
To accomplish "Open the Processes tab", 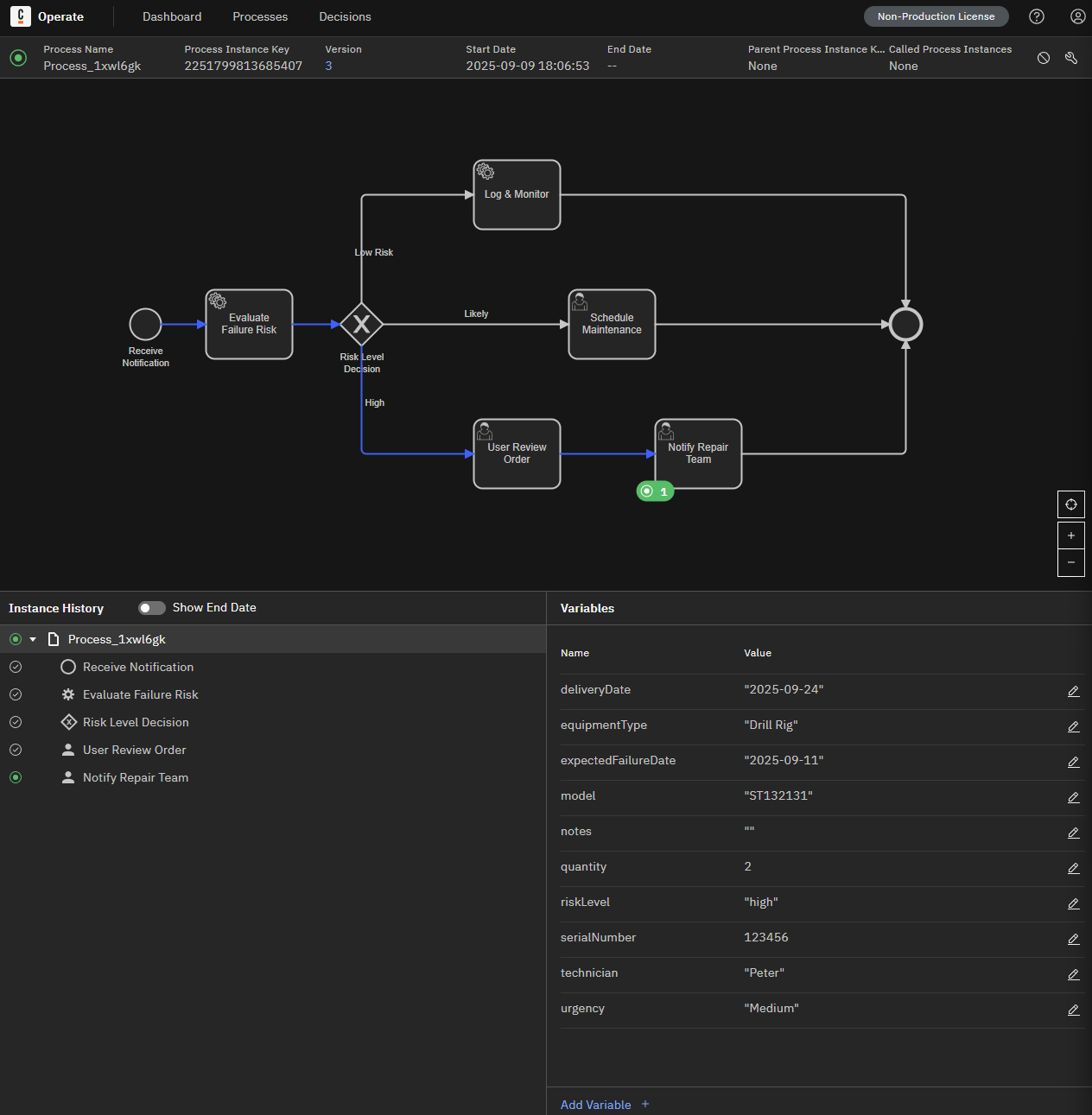I will pos(260,16).
